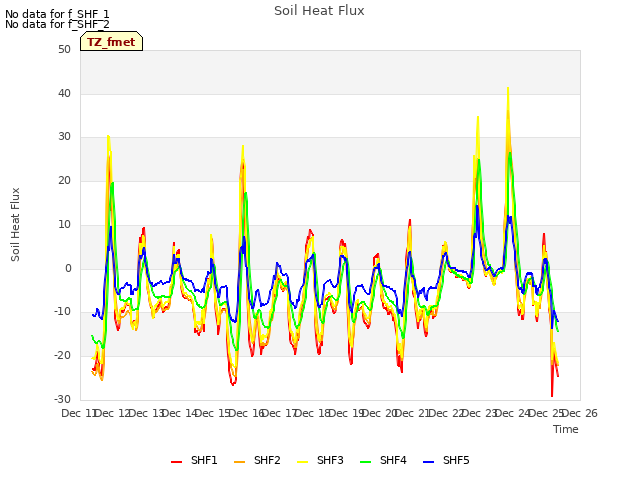This screenshot has height=480, width=640.
Task: Click the TZ_fmet annotation label
Action: point(111,42)
